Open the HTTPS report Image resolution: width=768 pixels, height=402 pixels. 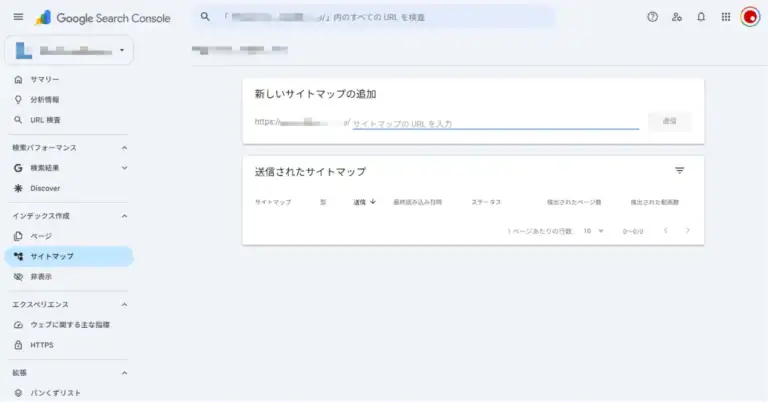pyautogui.click(x=42, y=345)
